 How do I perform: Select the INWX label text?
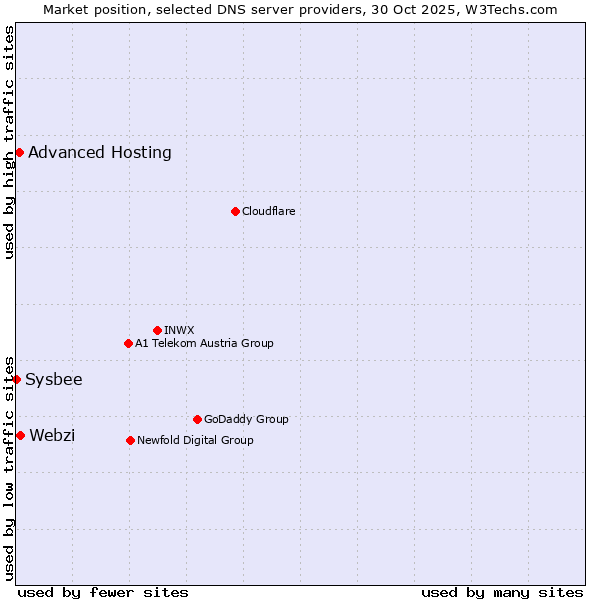179,330
